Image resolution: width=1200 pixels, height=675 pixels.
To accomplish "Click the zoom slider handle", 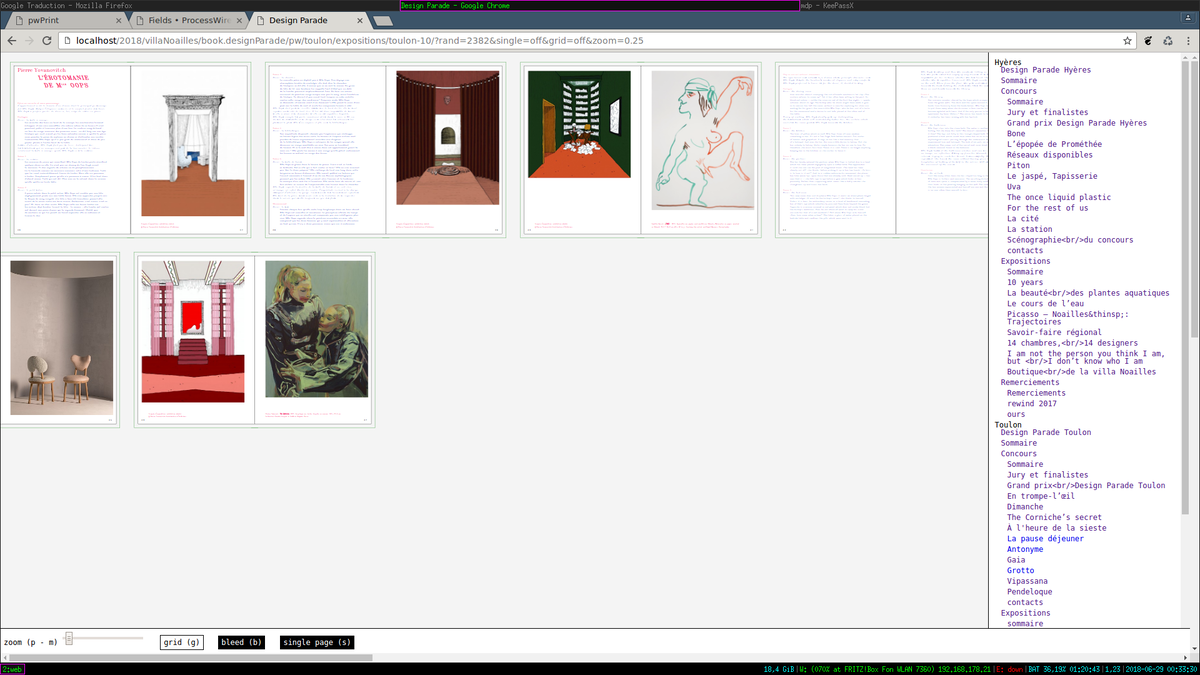I will pyautogui.click(x=69, y=638).
